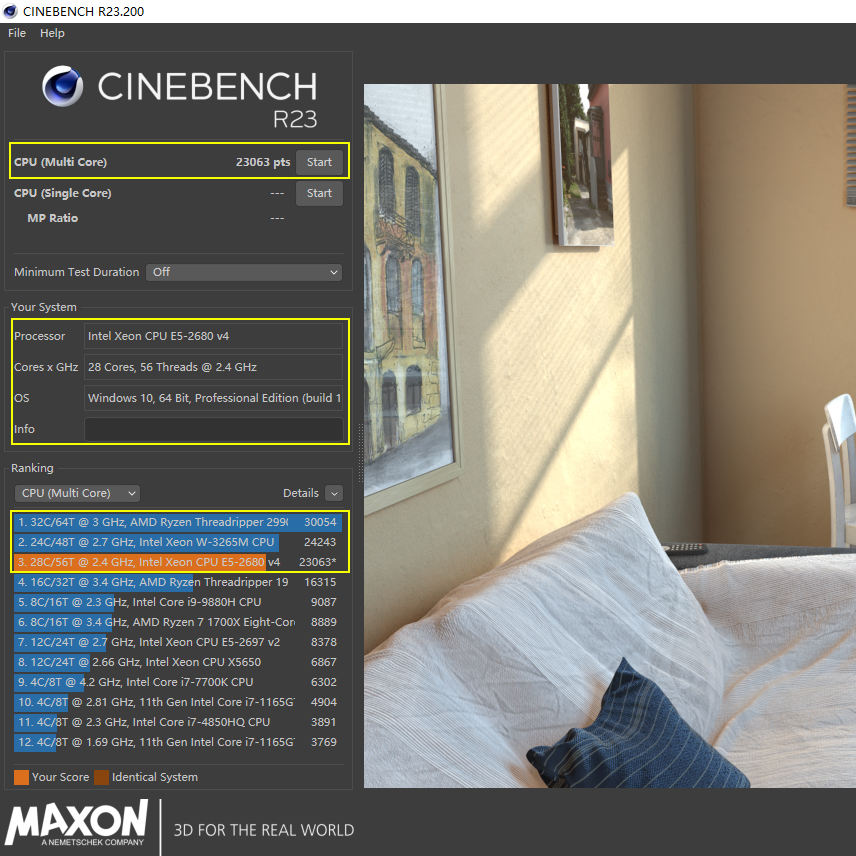Select ranking row 3 Xeon E5-2680 v4
856x856 pixels.
[178, 562]
